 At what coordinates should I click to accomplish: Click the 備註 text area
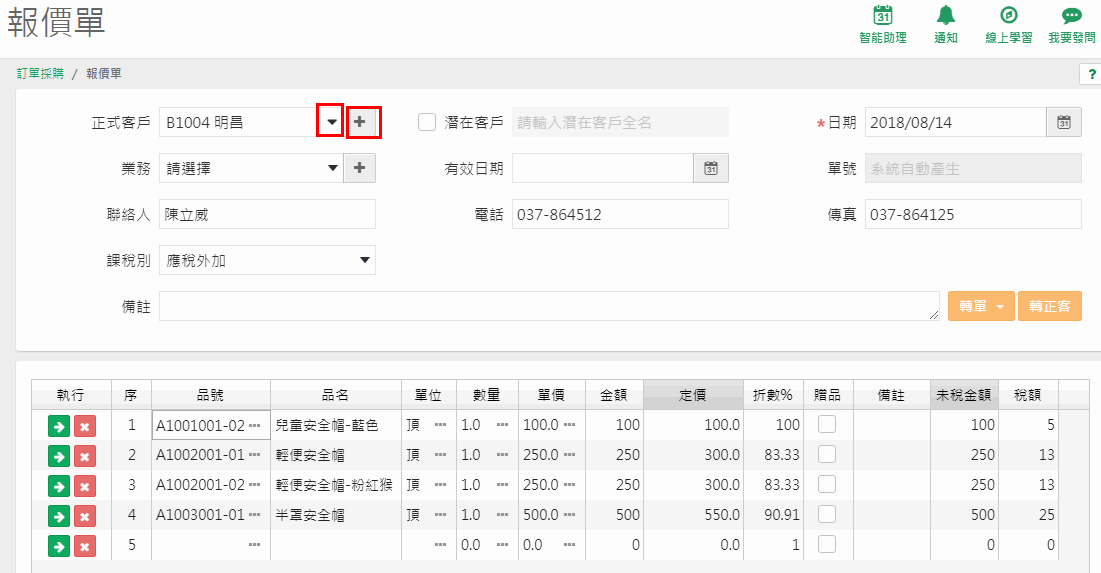(x=549, y=306)
